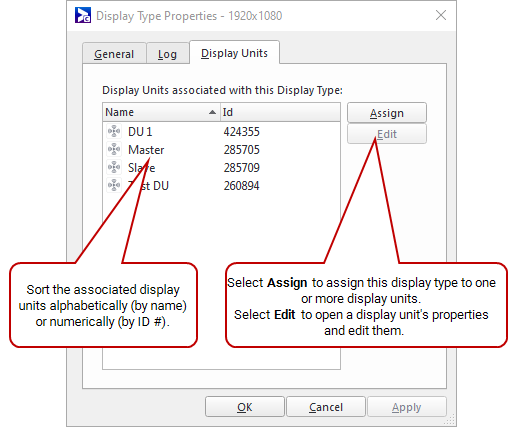The width and height of the screenshot is (517, 427).
Task: Cancel the properties dialog
Action: (326, 407)
